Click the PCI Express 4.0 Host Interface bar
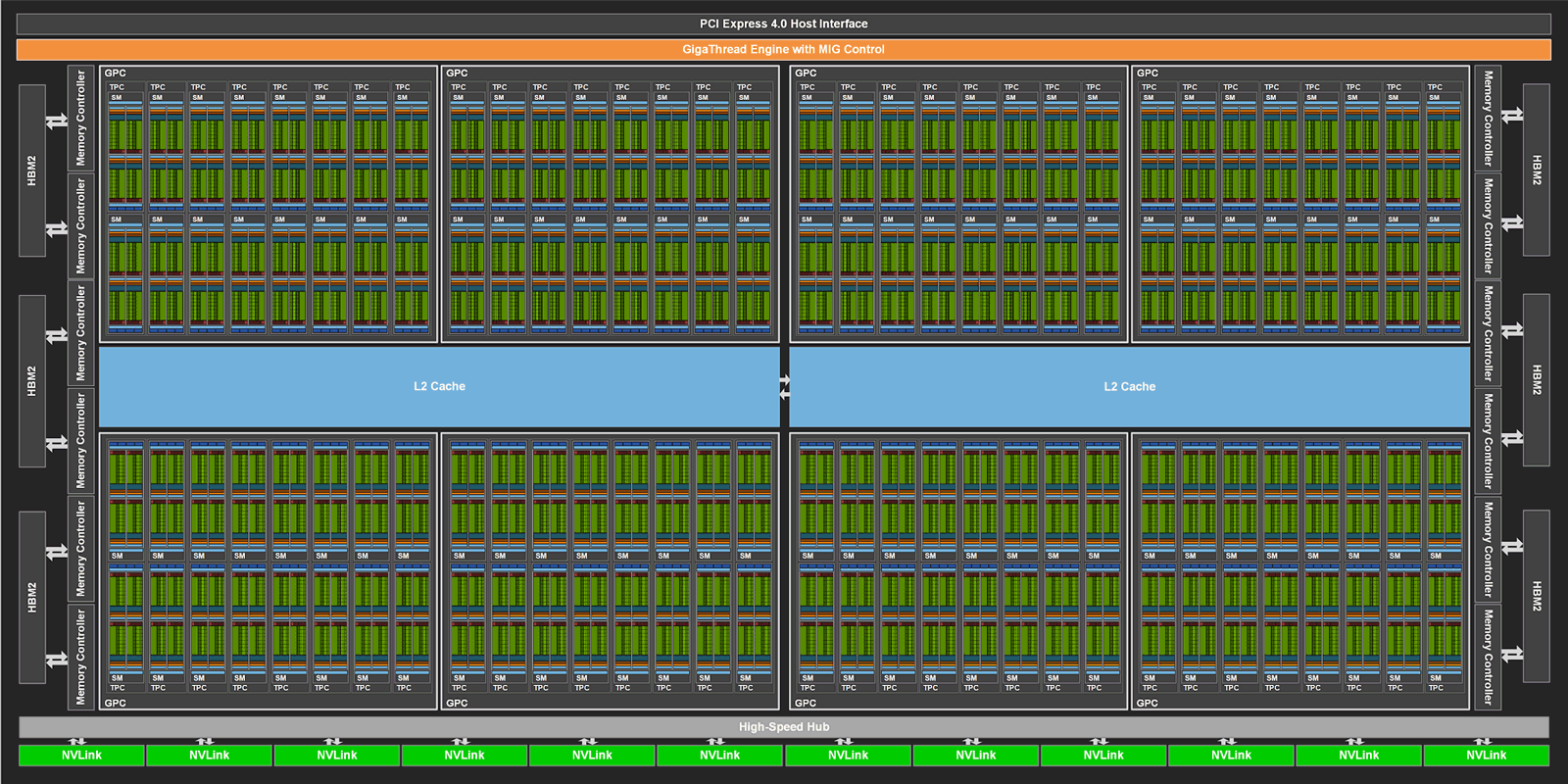 pyautogui.click(x=784, y=24)
